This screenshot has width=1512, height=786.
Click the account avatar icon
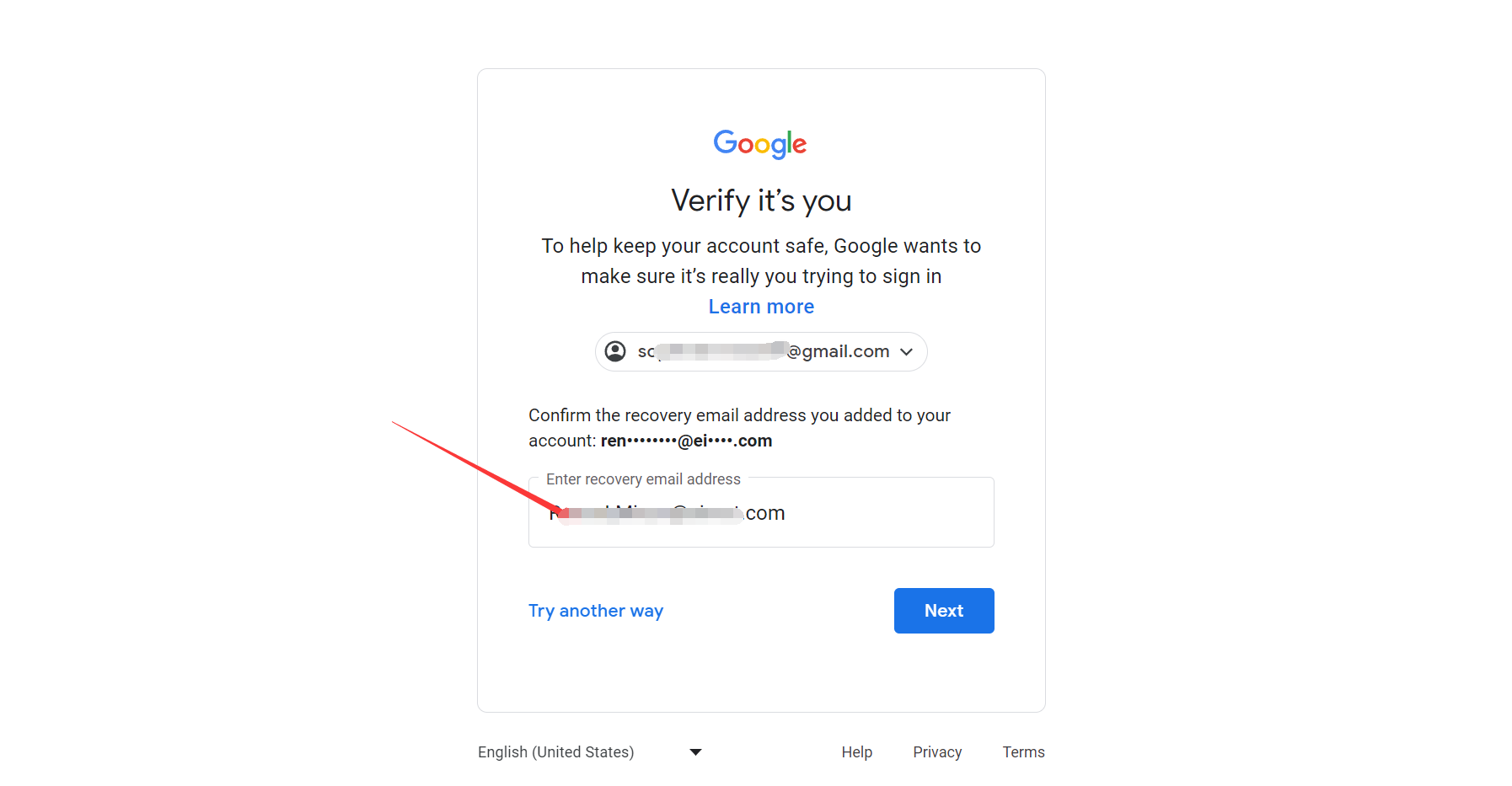(616, 351)
